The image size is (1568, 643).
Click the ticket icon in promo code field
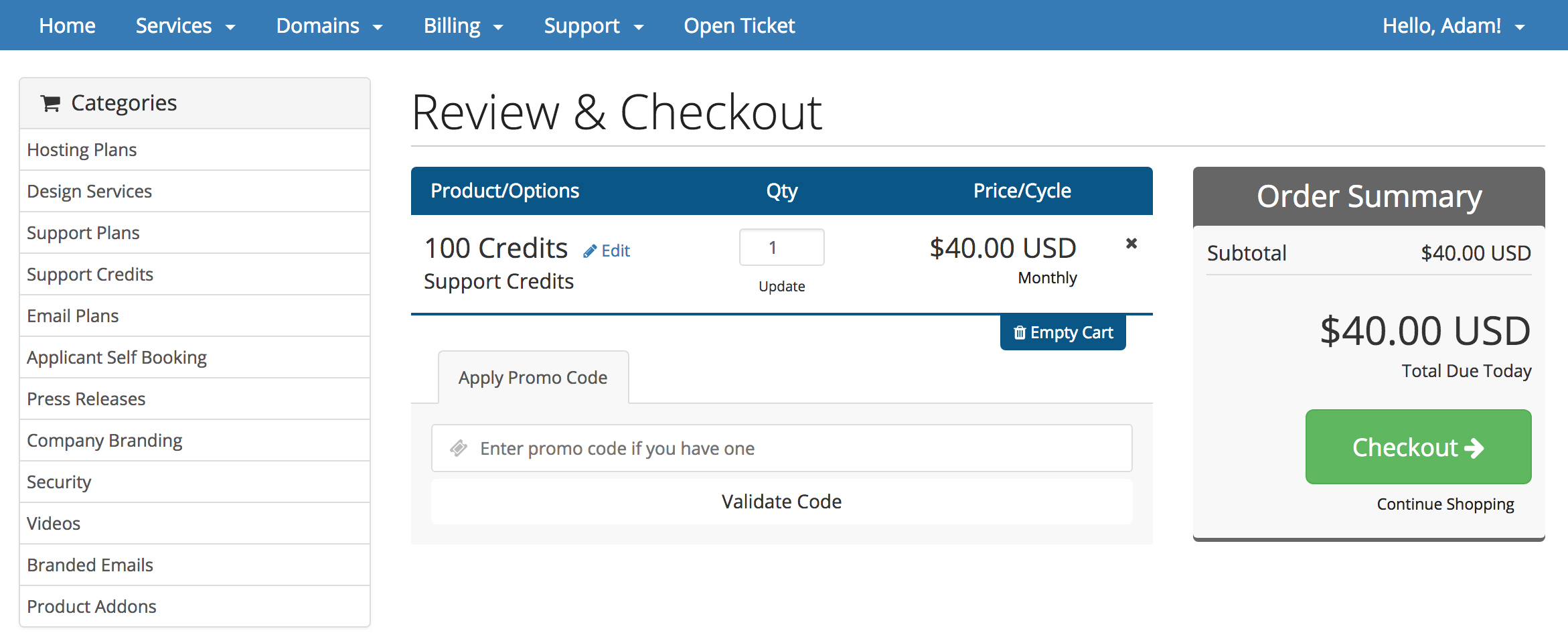click(x=459, y=448)
